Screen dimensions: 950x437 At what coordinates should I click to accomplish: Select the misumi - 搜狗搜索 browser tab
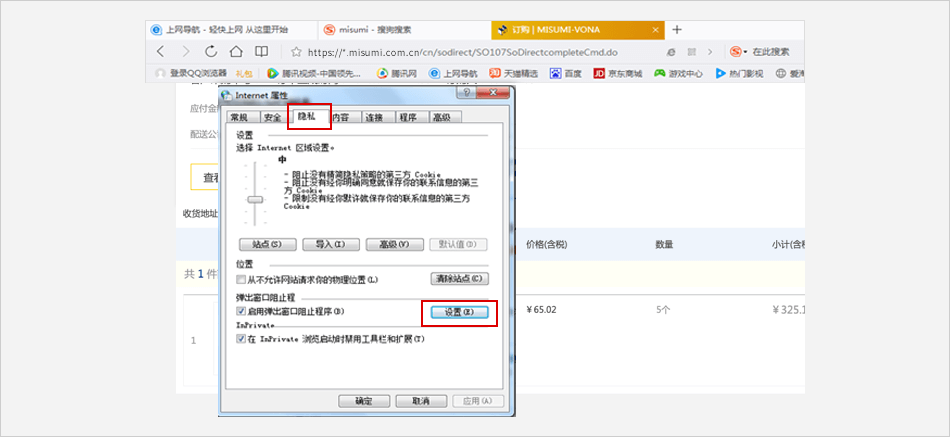point(405,29)
